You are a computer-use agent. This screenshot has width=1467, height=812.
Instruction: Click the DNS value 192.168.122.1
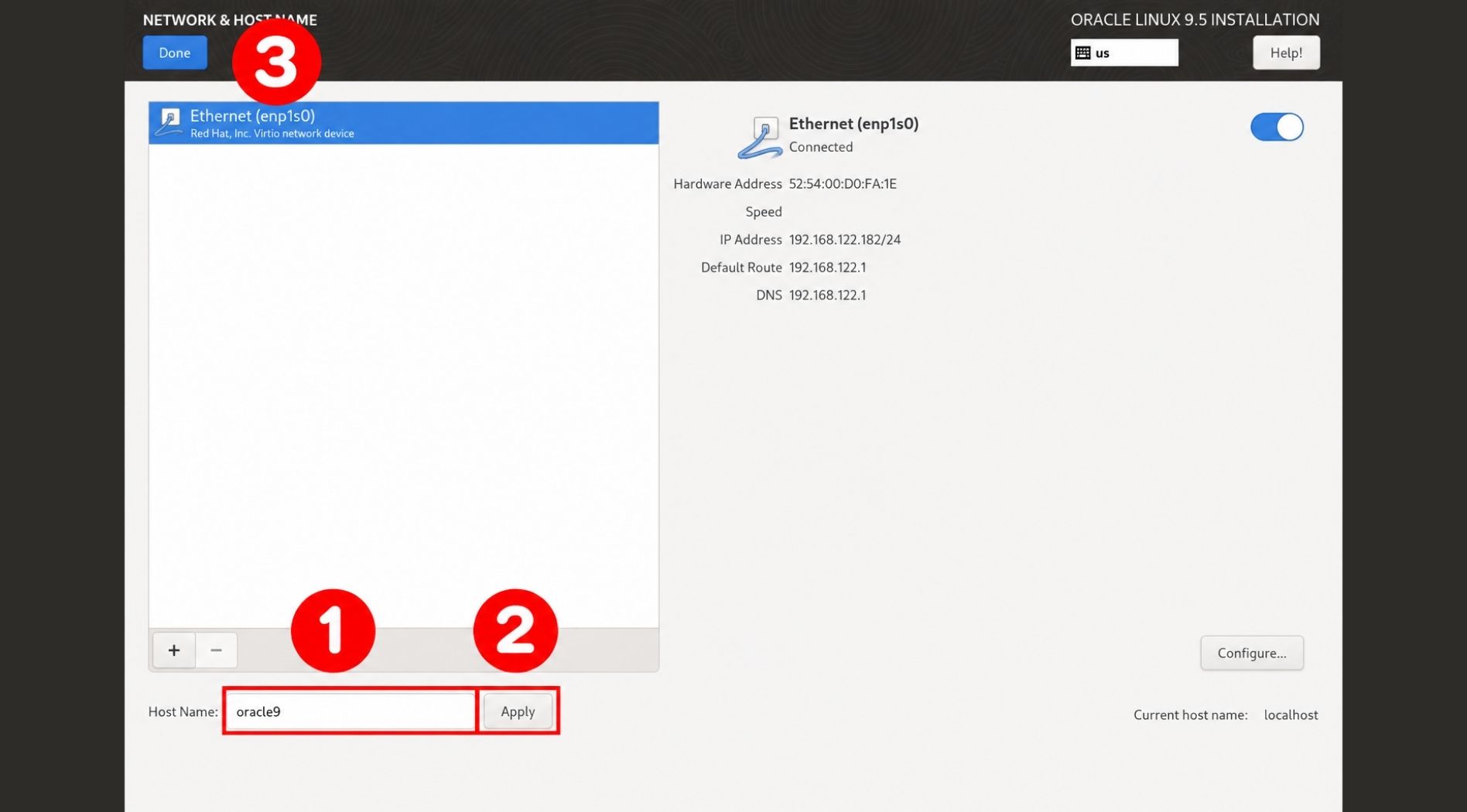[x=828, y=295]
